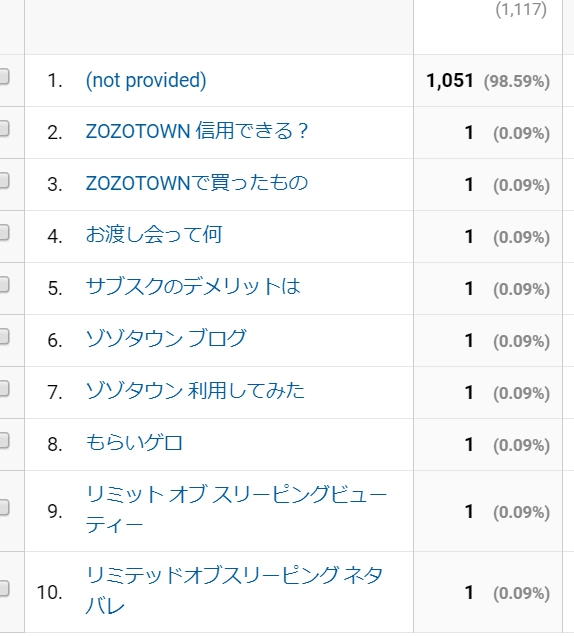Select checkbox for row 9 keyword
574x636 pixels.
click(3, 507)
